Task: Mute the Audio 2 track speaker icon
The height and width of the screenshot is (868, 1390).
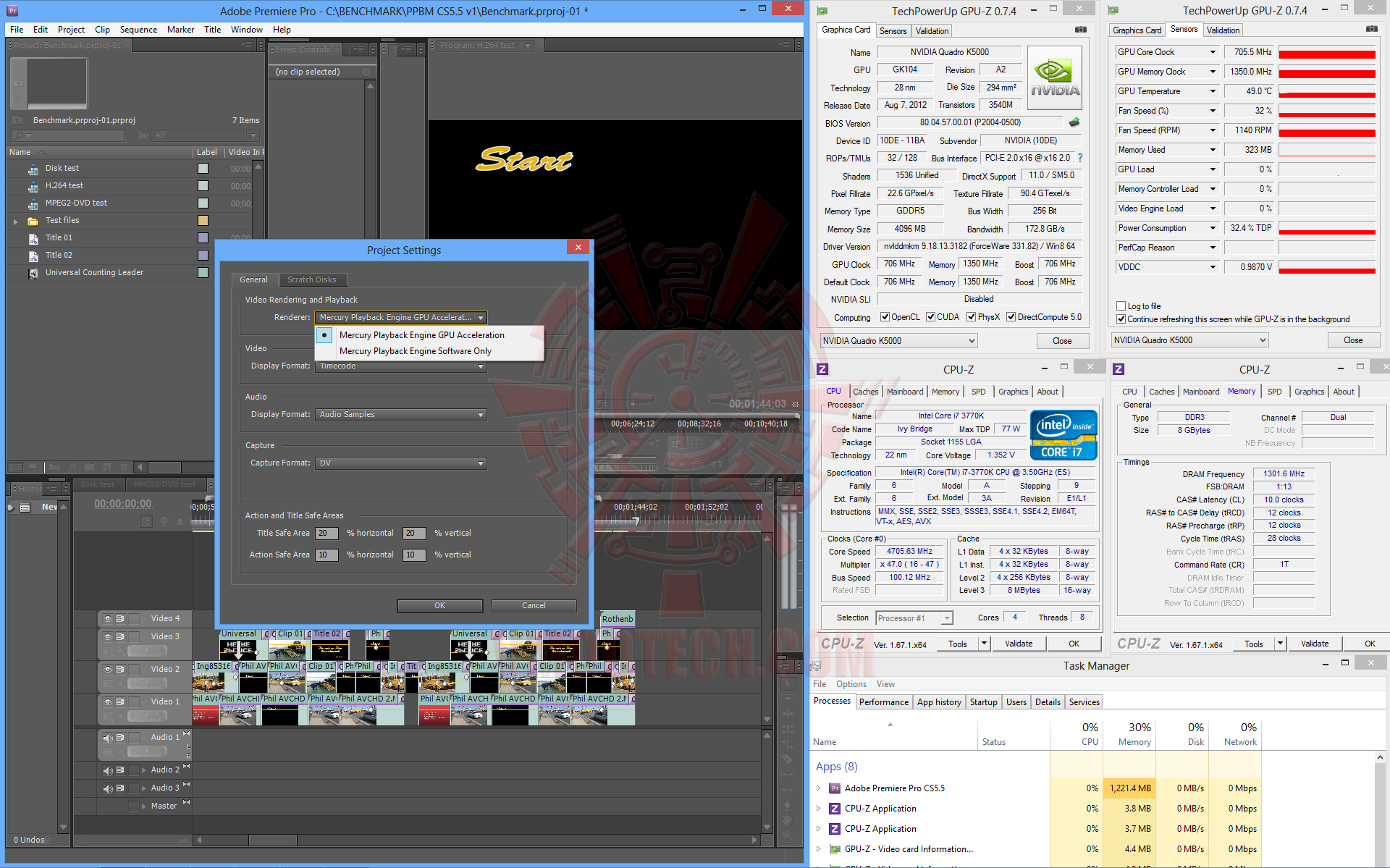Action: coord(108,770)
